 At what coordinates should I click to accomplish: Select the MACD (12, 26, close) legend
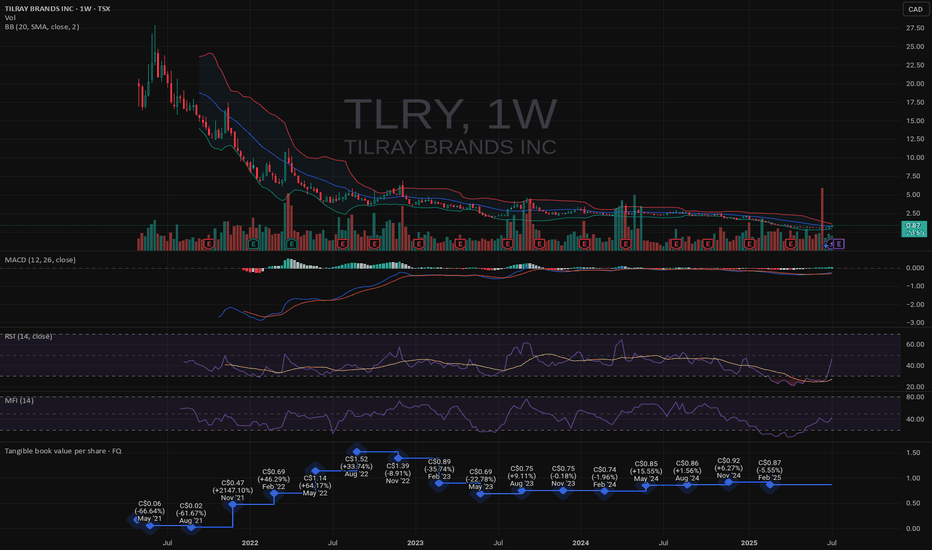click(x=40, y=260)
